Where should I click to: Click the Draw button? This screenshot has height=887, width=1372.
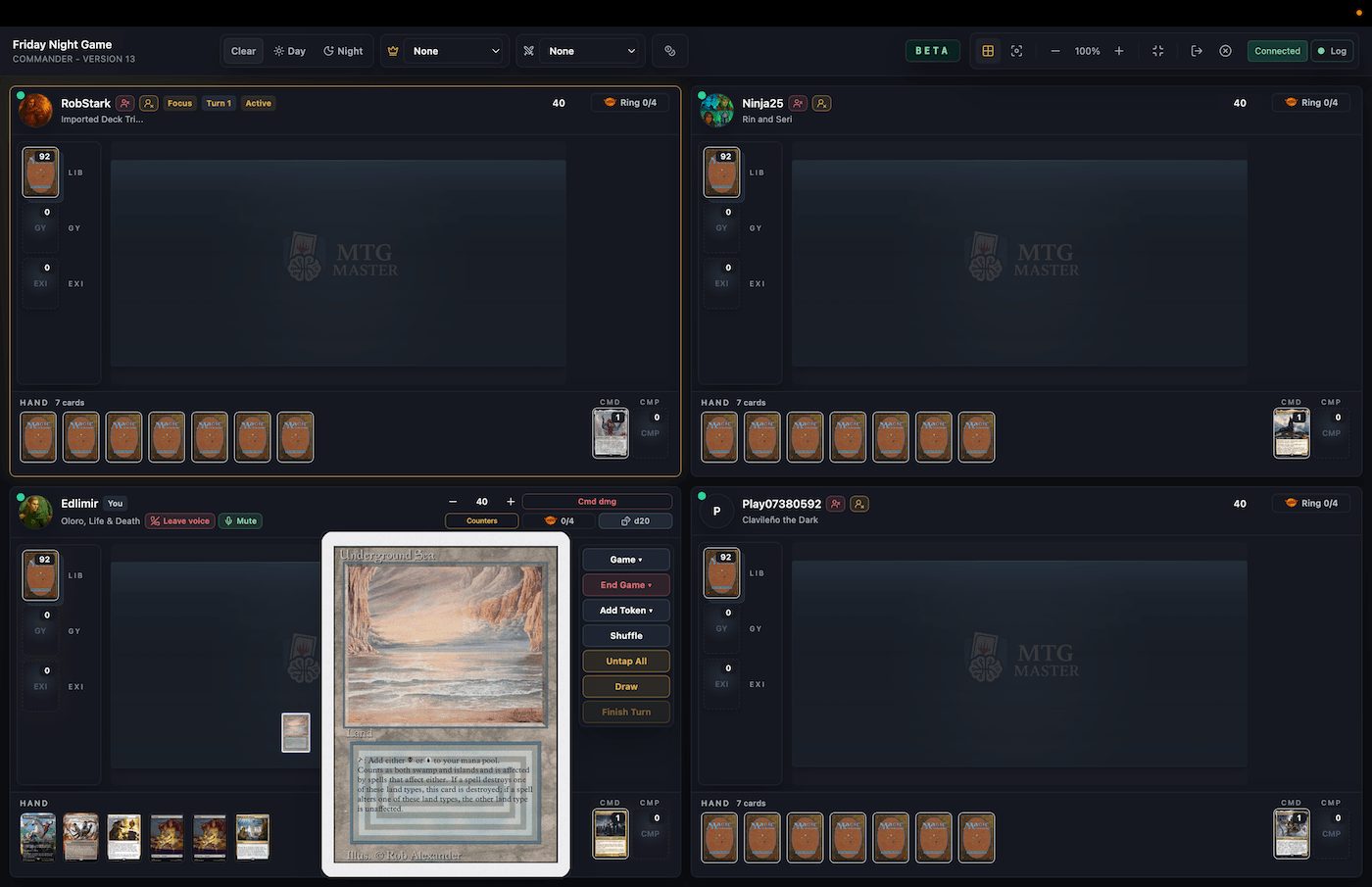(x=626, y=687)
